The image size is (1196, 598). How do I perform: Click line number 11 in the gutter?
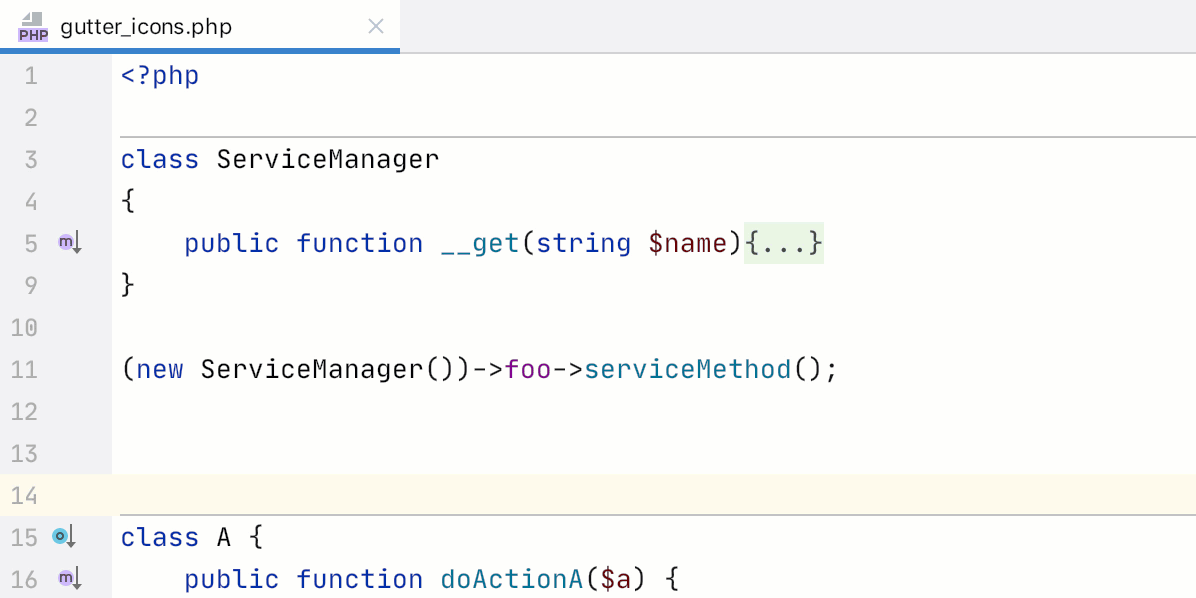pyautogui.click(x=24, y=369)
